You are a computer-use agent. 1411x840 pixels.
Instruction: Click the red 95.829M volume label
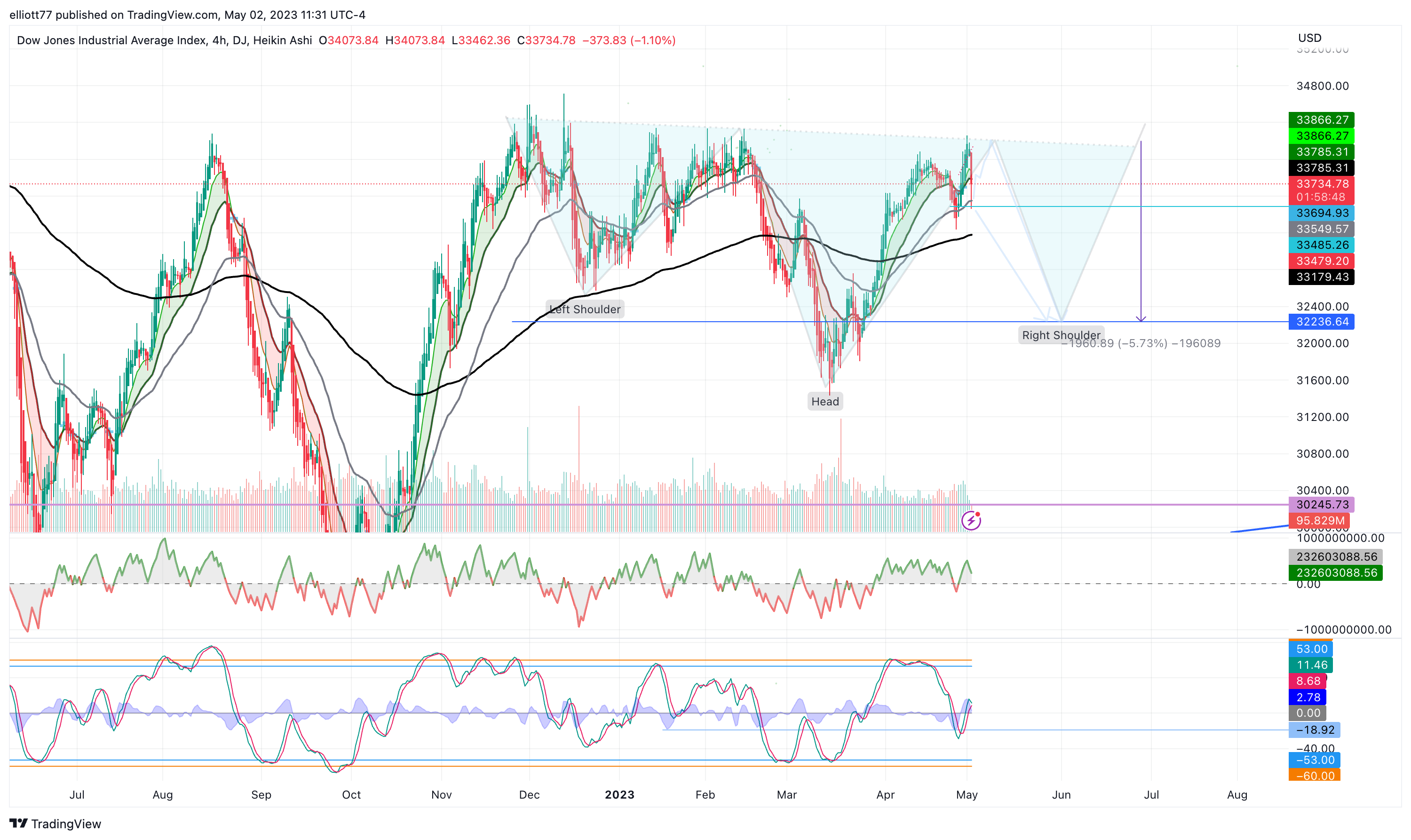click(x=1319, y=520)
